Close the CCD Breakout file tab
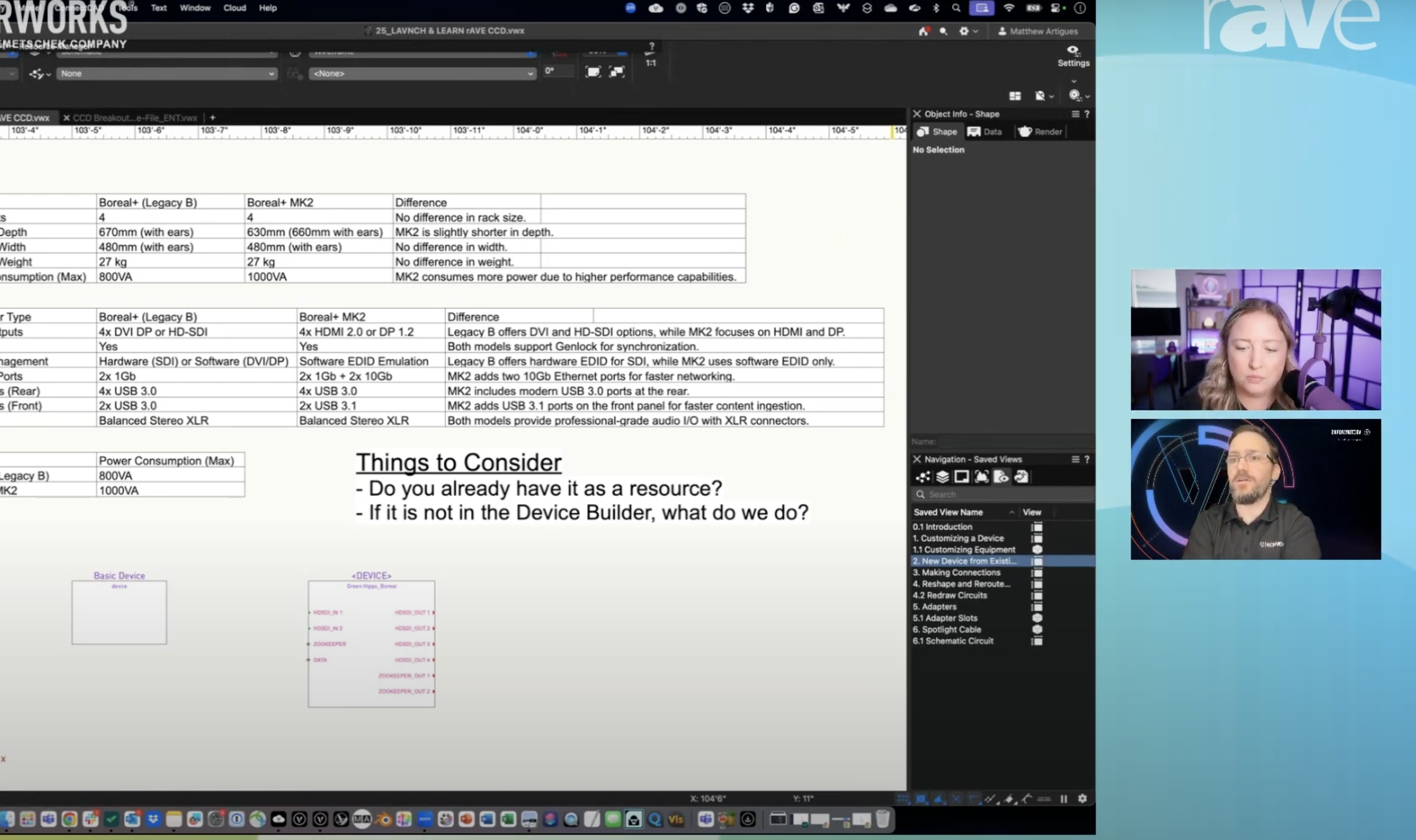 click(66, 118)
